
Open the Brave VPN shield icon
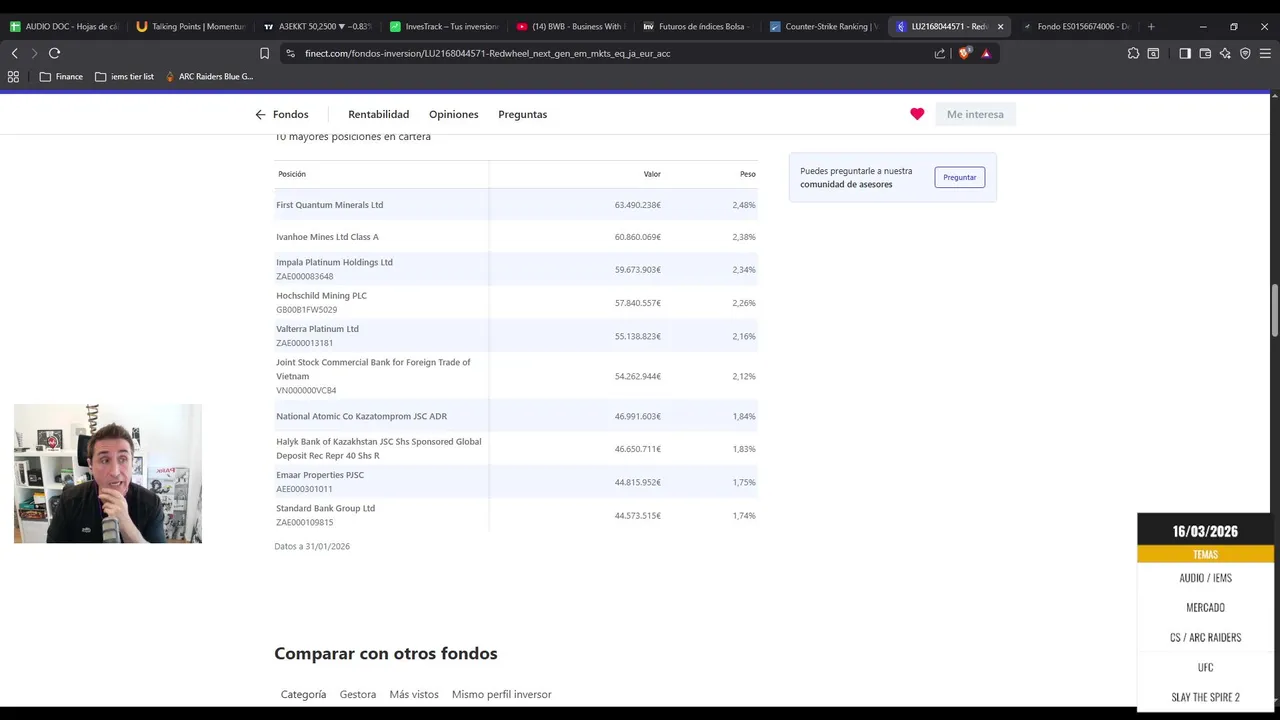(x=1245, y=53)
